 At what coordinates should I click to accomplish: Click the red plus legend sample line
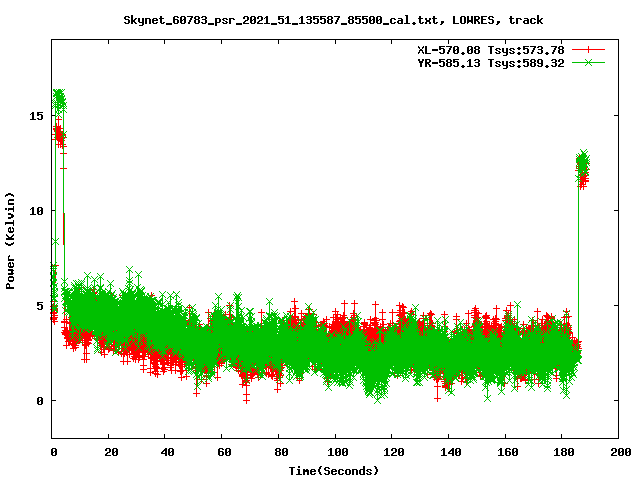[x=588, y=50]
